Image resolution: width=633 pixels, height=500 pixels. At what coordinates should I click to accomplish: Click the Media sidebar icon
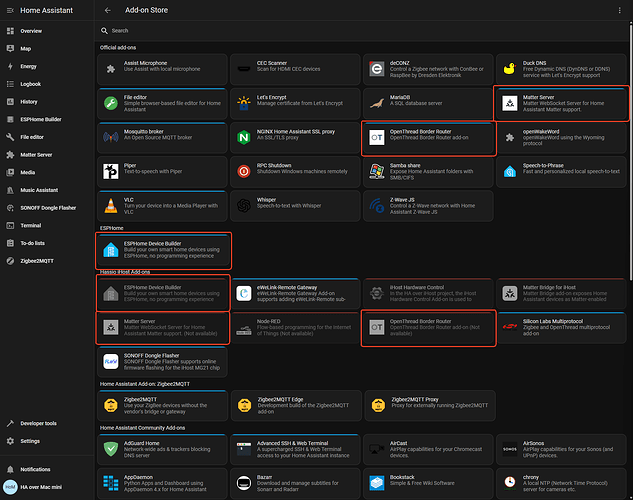pos(10,172)
